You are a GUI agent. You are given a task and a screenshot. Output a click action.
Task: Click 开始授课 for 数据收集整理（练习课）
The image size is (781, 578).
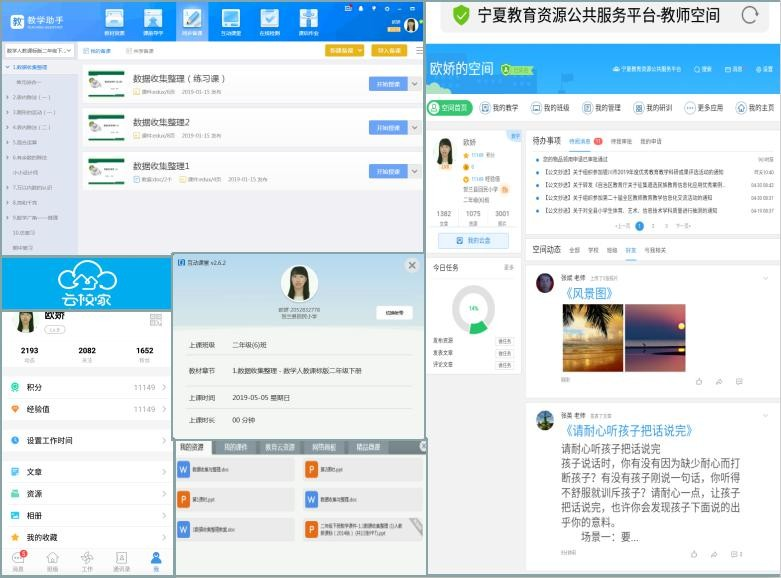tap(389, 84)
